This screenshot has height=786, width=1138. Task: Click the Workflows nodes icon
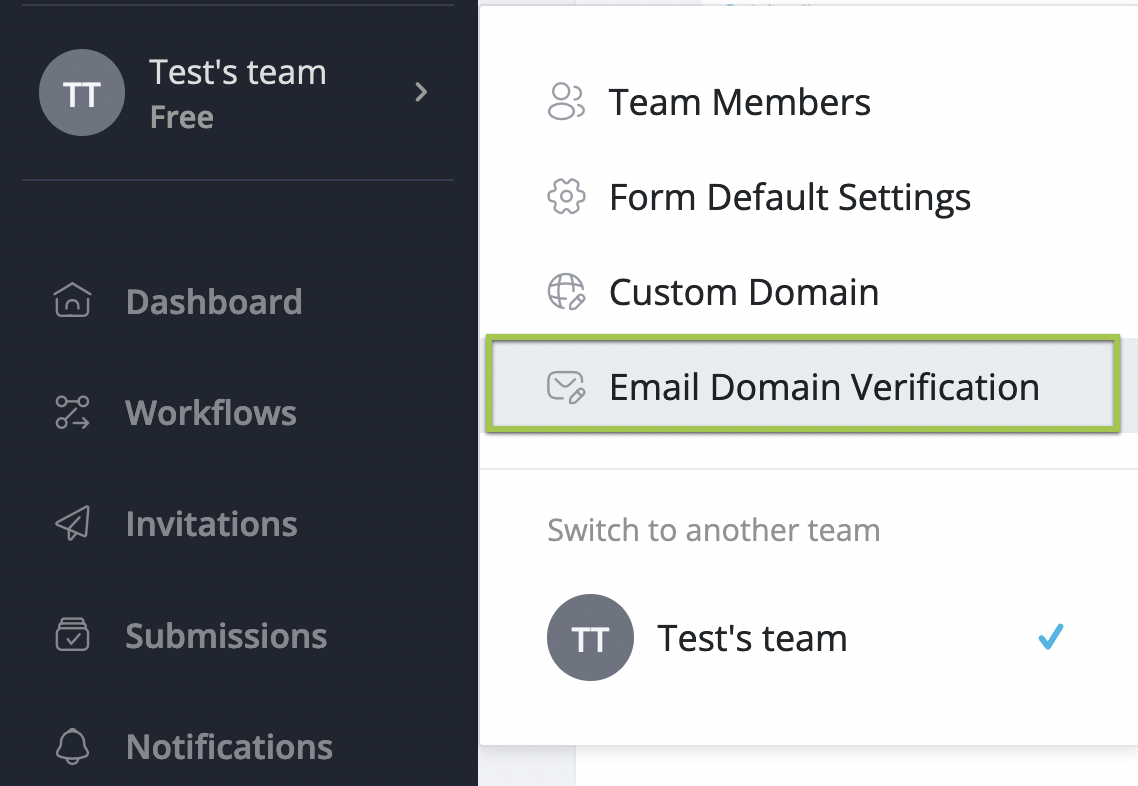pos(72,412)
